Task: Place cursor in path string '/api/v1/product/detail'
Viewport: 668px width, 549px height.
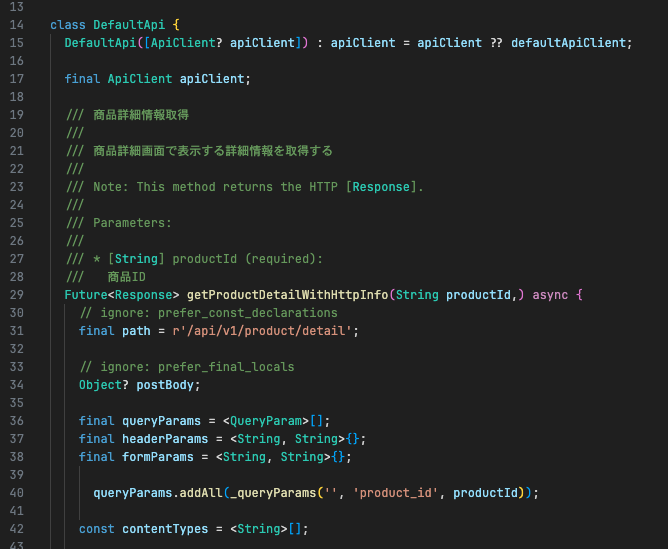Action: pos(266,331)
